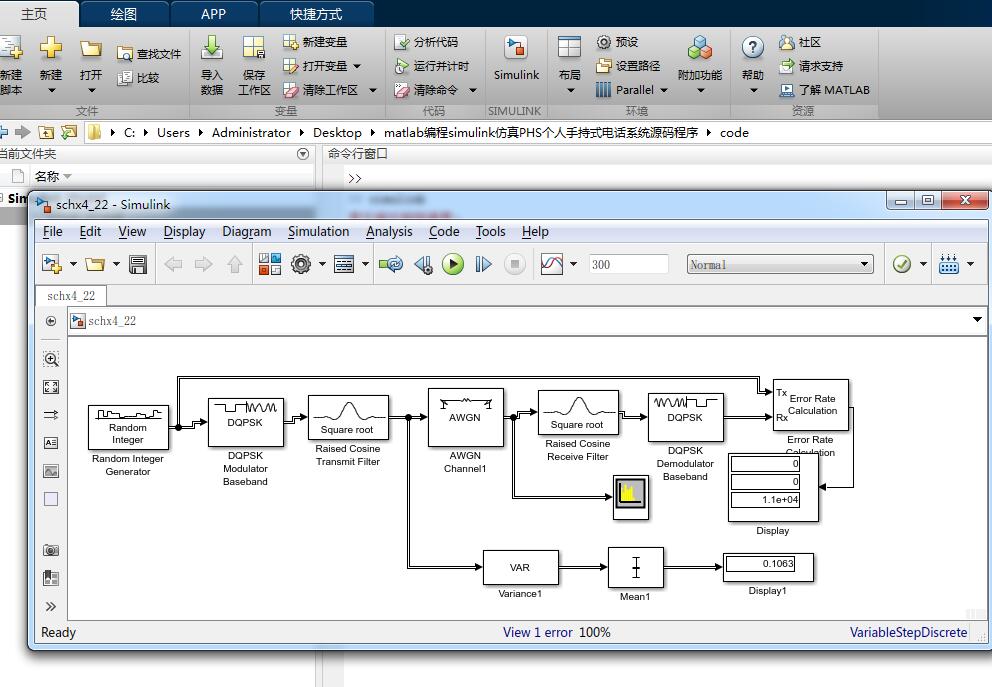
Task: Click the VariableStepDiscrete solver link
Action: coord(908,632)
